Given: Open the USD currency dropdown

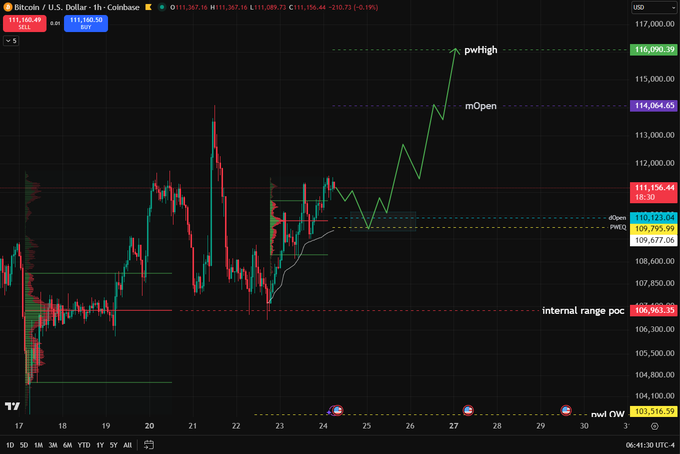Looking at the screenshot, I should point(653,7).
